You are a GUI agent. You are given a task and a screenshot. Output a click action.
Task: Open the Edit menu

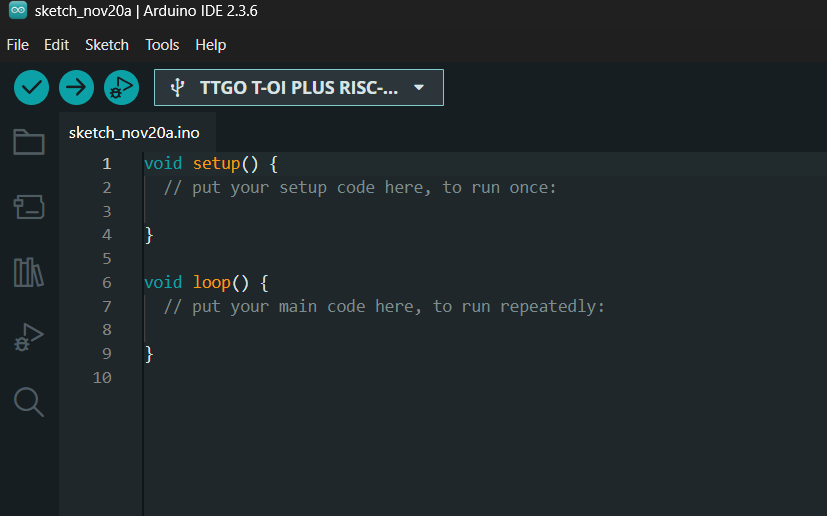pos(57,45)
